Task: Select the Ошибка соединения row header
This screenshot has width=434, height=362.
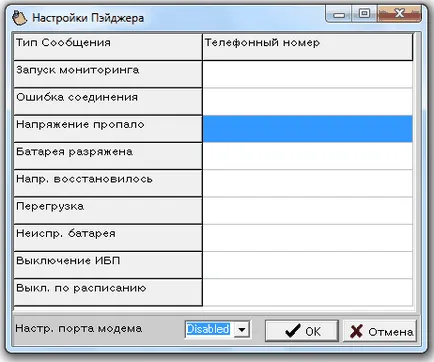Action: pos(108,102)
